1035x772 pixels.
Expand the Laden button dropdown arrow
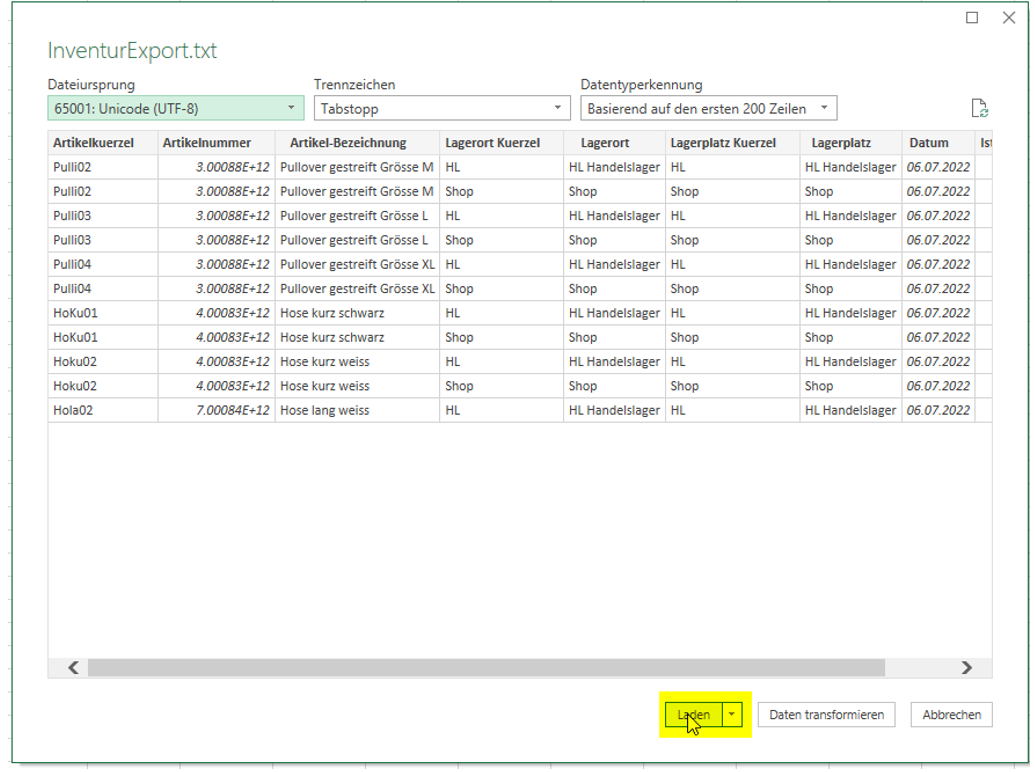tap(733, 714)
